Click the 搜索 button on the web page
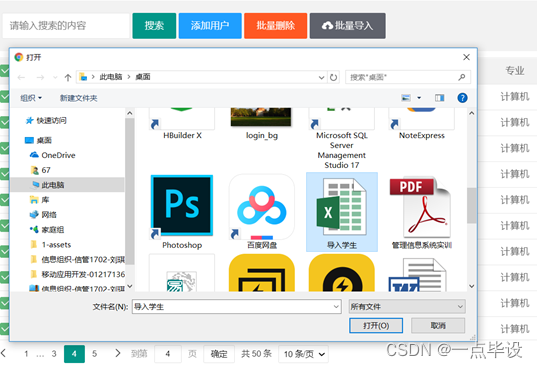This screenshot has height=368, width=538. pos(154,26)
